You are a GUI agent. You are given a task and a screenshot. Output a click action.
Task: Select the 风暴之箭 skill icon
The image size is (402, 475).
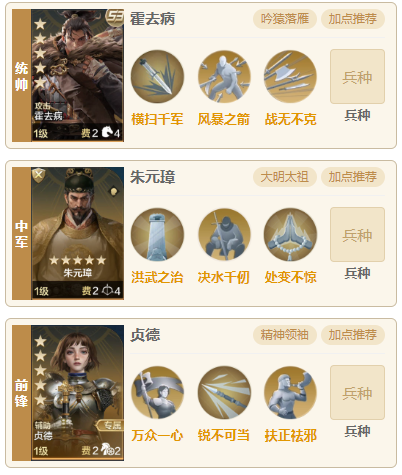pyautogui.click(x=224, y=77)
